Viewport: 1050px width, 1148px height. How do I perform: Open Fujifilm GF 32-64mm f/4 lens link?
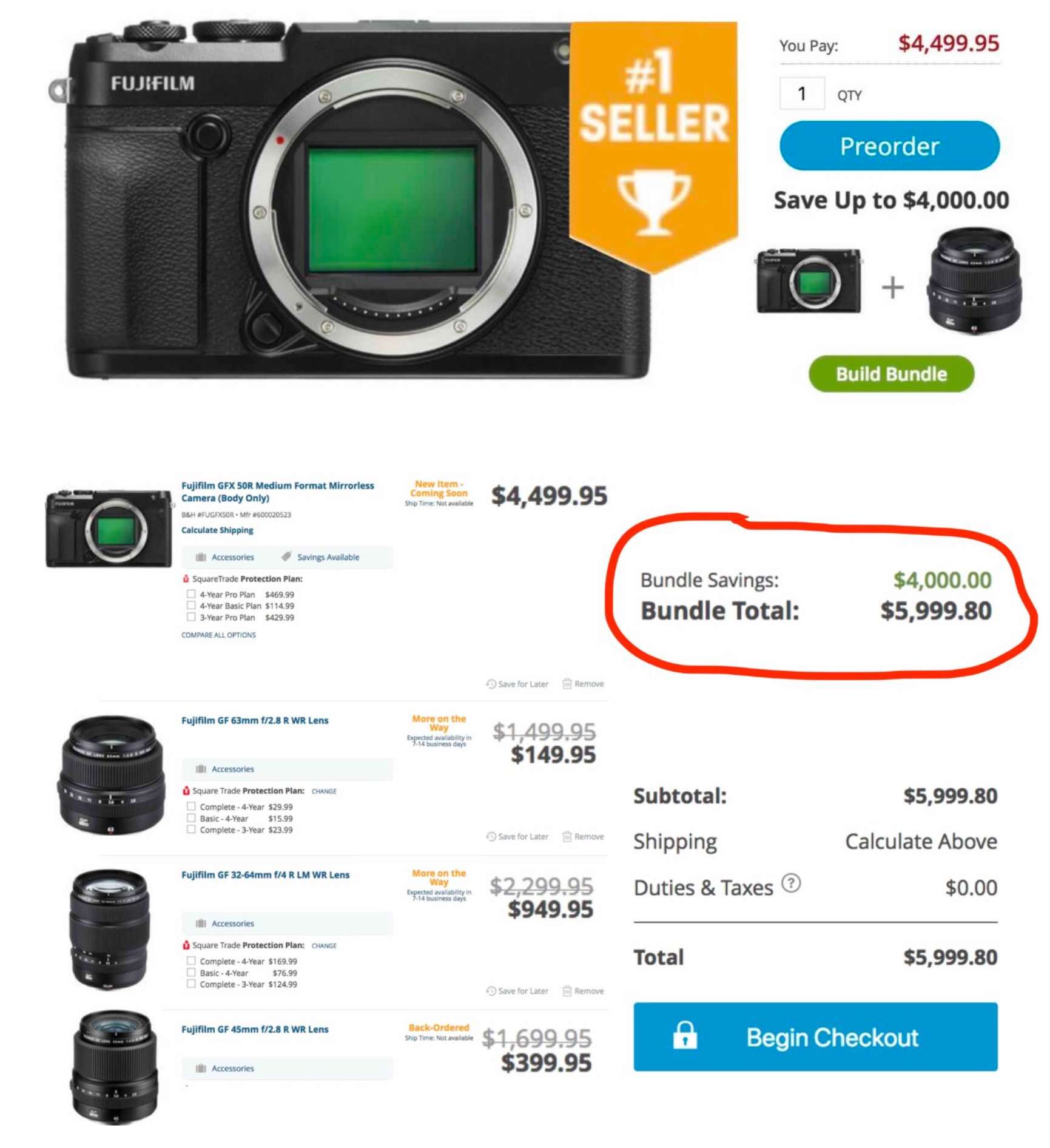pos(266,874)
